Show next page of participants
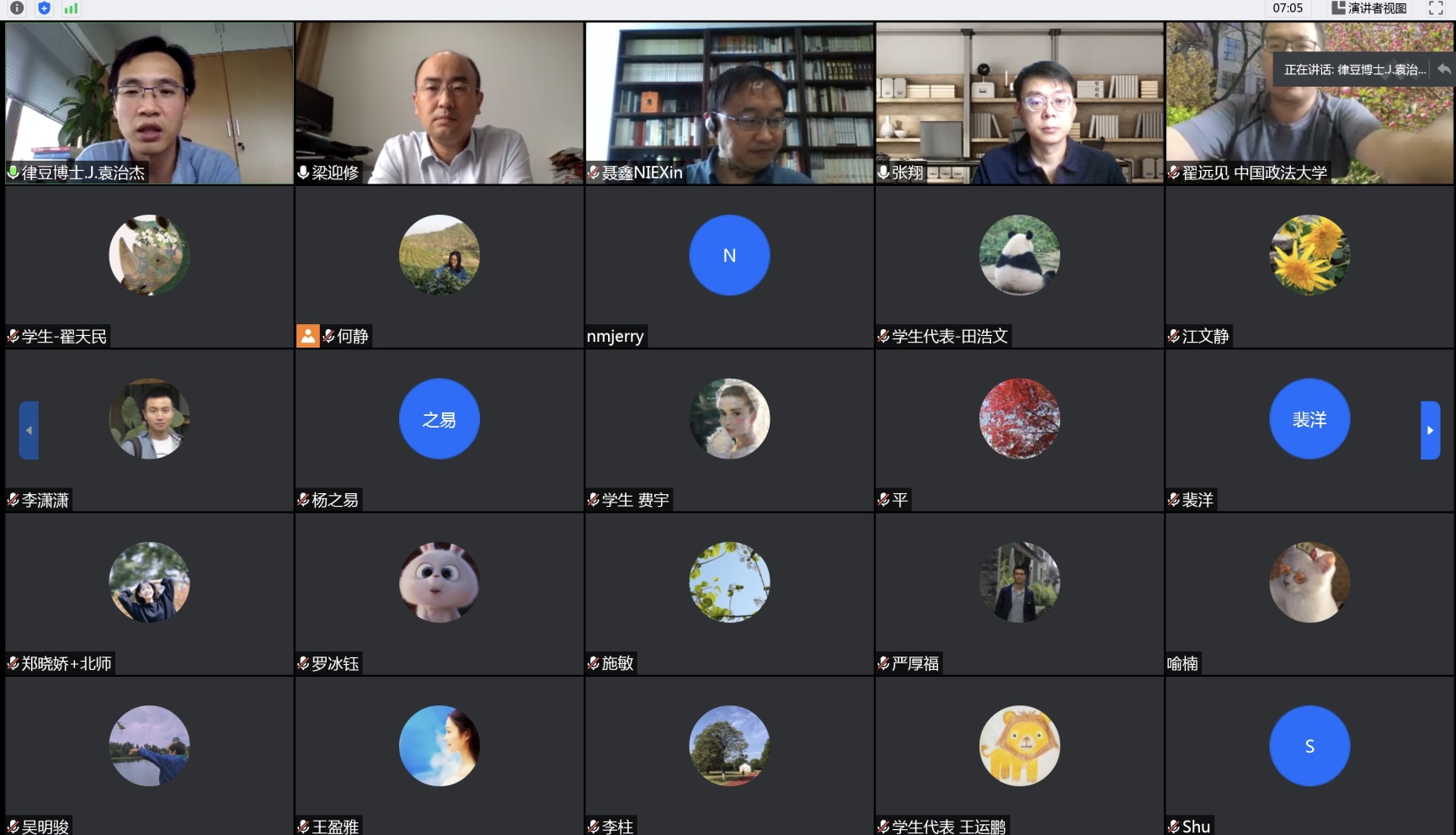This screenshot has width=1456, height=835. pyautogui.click(x=1430, y=430)
